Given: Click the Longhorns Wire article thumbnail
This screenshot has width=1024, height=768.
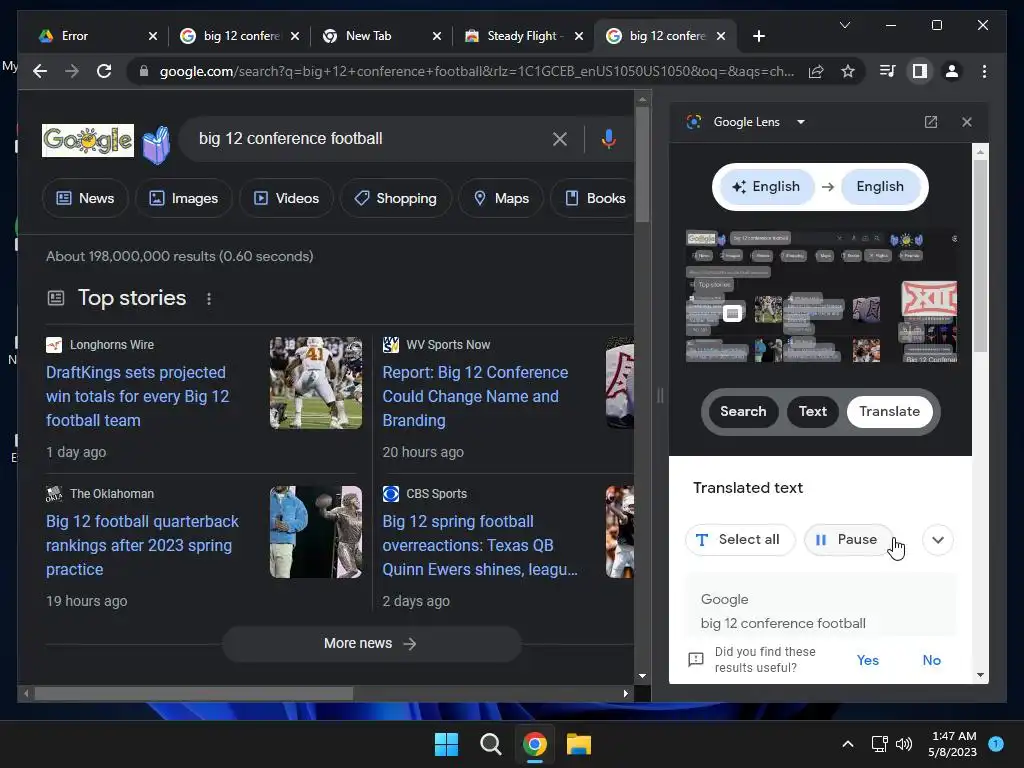Looking at the screenshot, I should coord(315,383).
